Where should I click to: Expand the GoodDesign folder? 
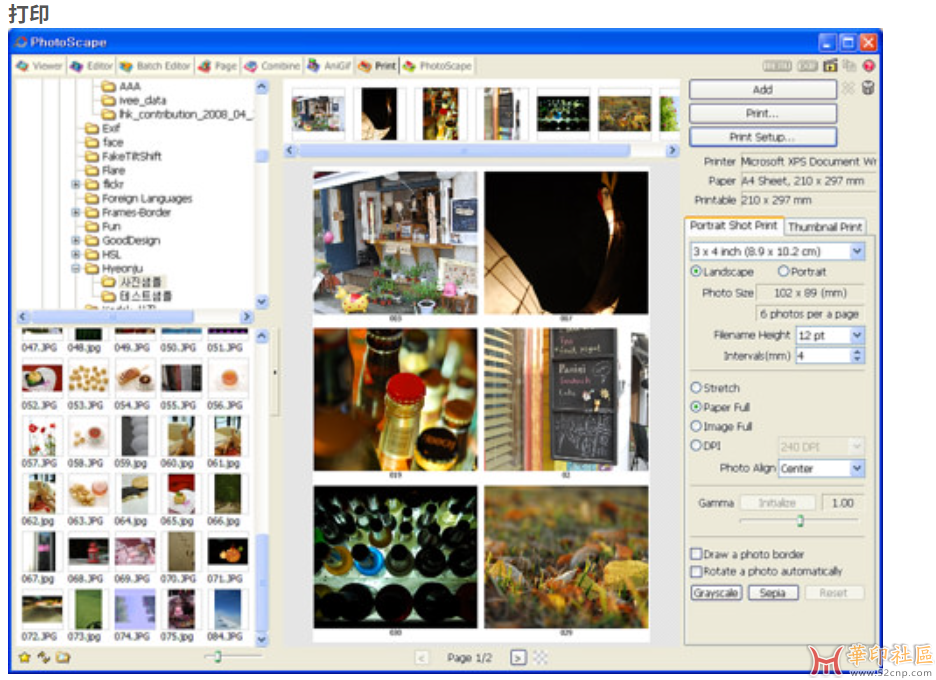(x=76, y=241)
